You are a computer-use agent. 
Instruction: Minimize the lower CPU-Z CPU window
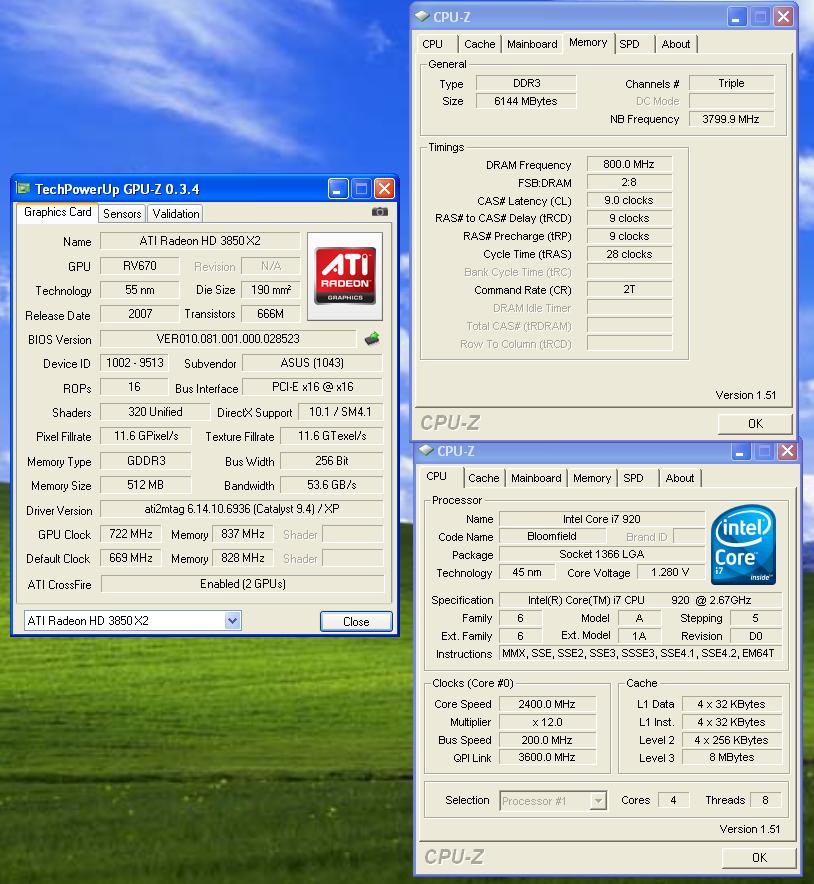click(x=740, y=451)
